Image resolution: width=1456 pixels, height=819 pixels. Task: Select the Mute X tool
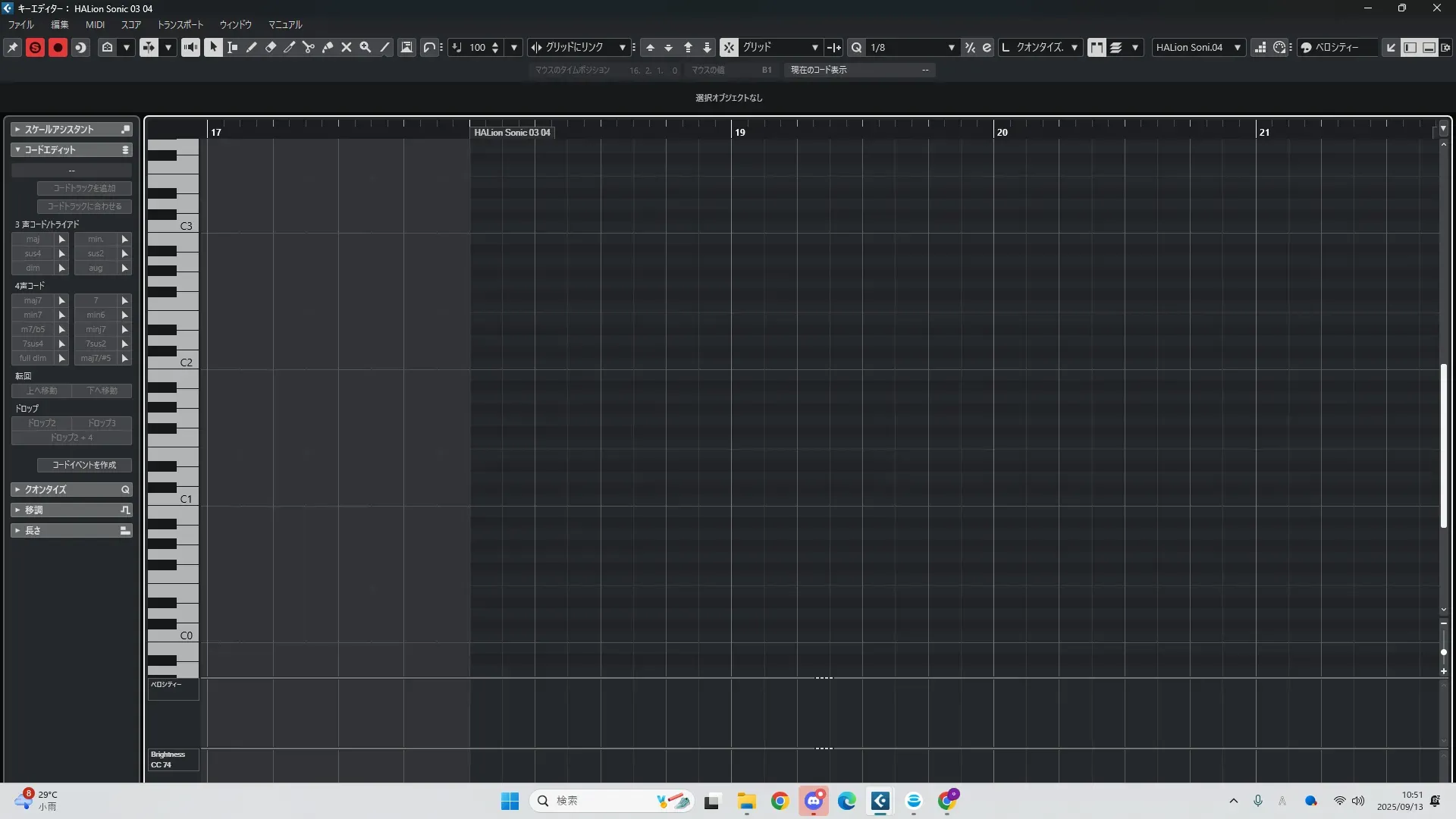tap(347, 47)
